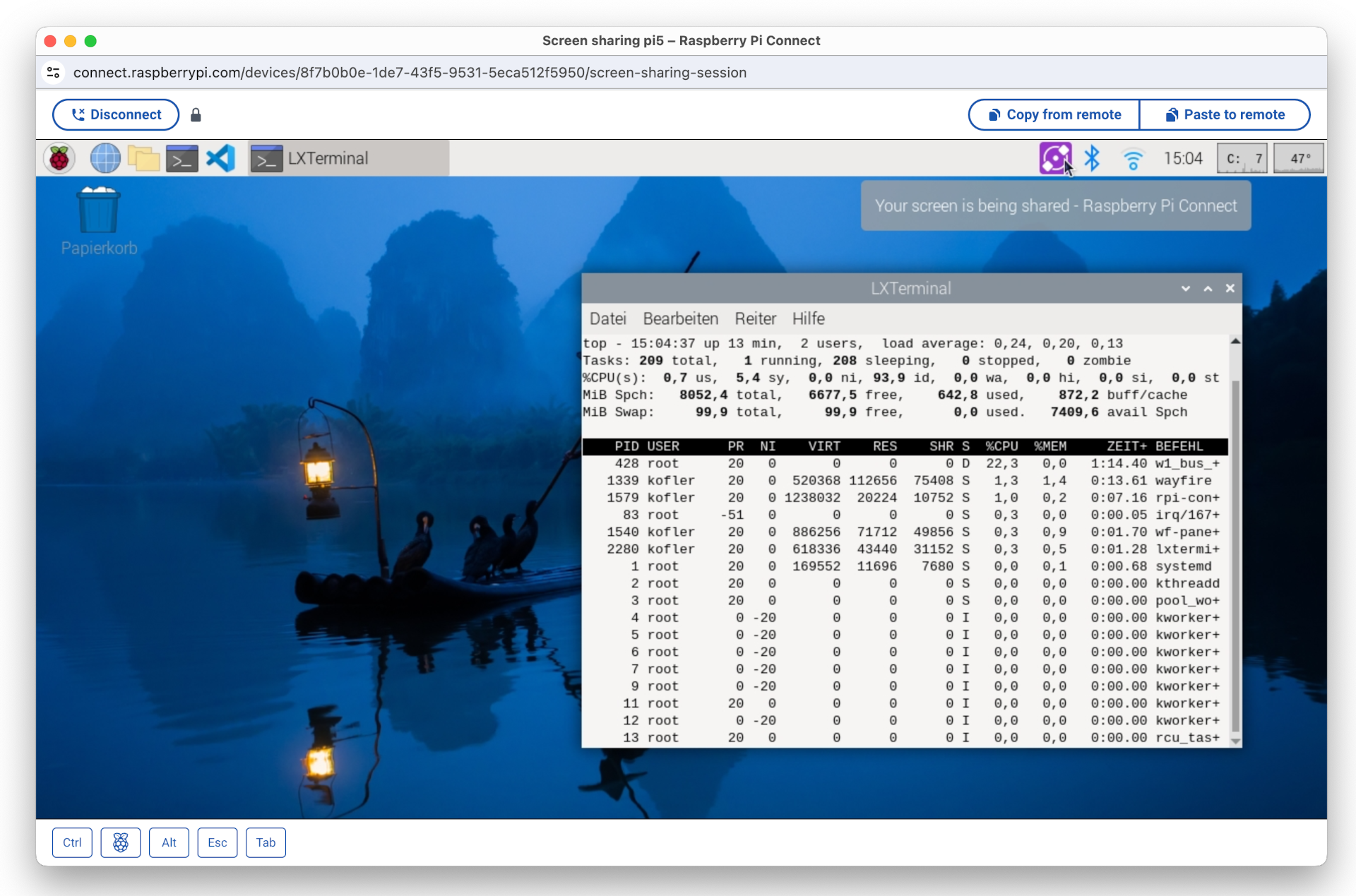
Task: Click the connect.raspberrypi.com URL field
Action: [x=410, y=72]
